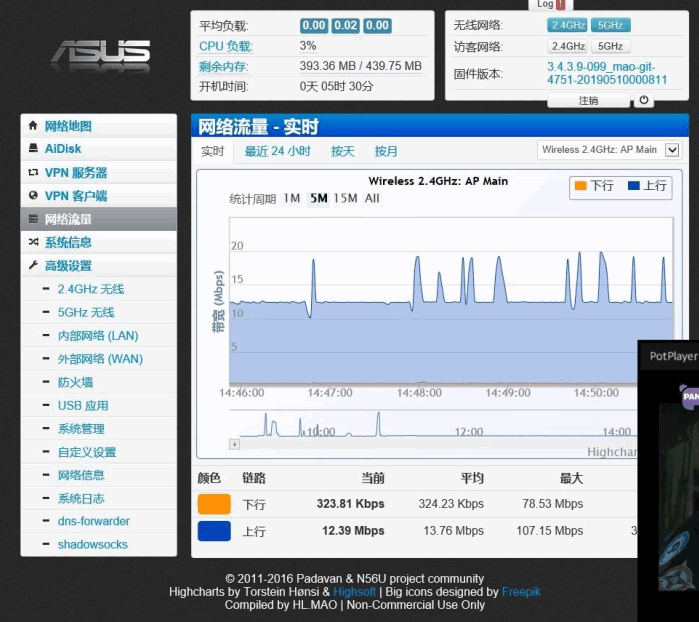
Task: Click the chart scrollbar left arrow
Action: pos(234,444)
